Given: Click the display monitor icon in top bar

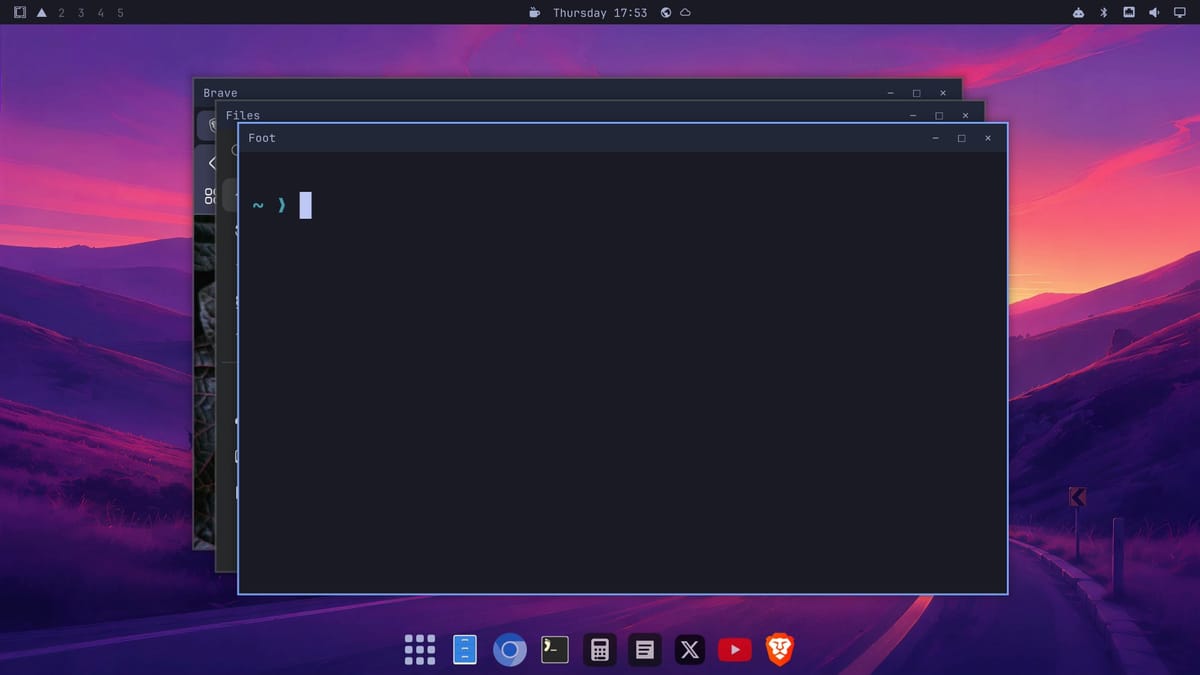Looking at the screenshot, I should coord(1178,13).
